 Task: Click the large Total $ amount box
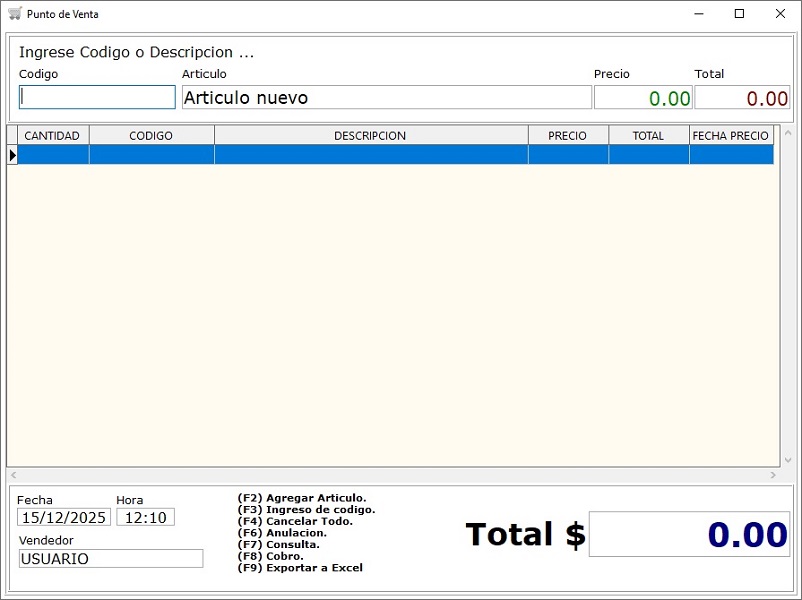[x=689, y=534]
